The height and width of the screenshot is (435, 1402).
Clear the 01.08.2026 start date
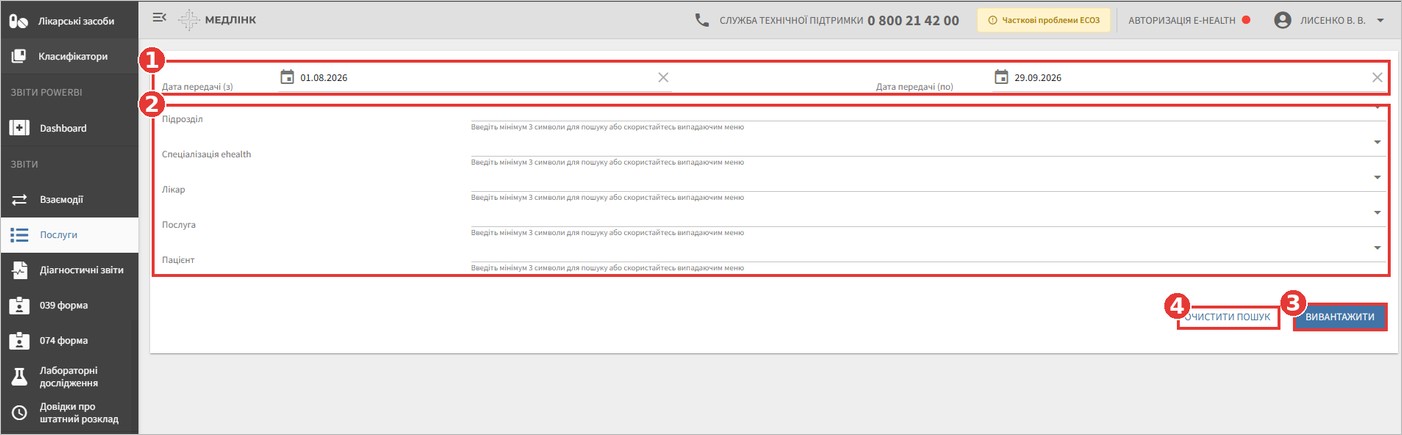coord(663,77)
